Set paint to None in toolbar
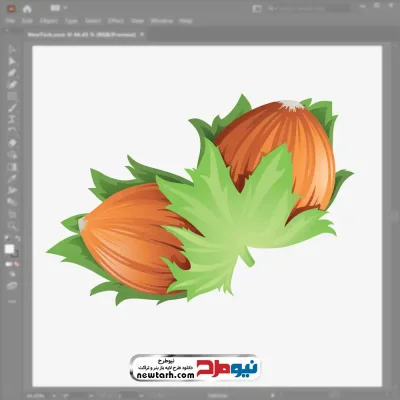 (x=16, y=264)
